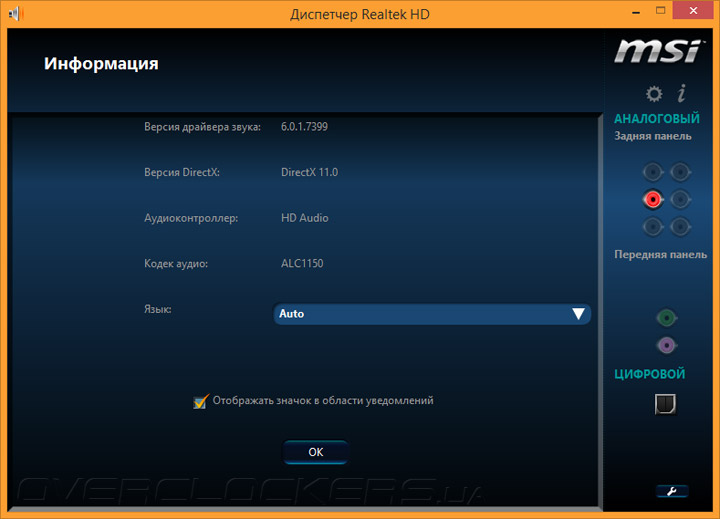Click the Кодек аудио label

[x=176, y=264]
